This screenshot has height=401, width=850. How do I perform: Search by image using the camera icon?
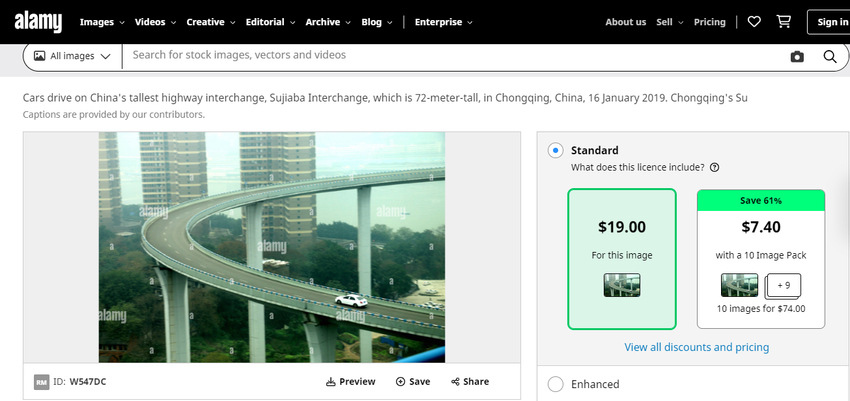pyautogui.click(x=797, y=56)
